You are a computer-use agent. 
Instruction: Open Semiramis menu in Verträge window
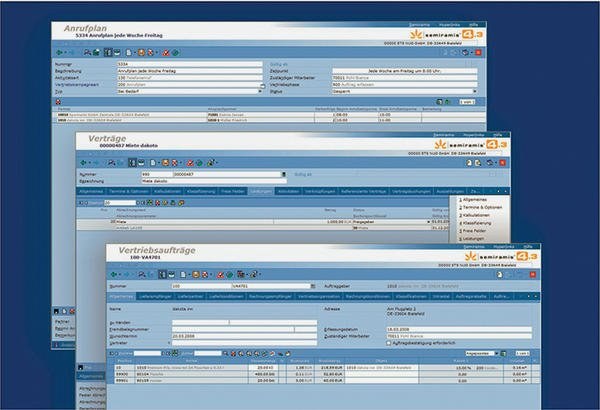[x=443, y=135]
